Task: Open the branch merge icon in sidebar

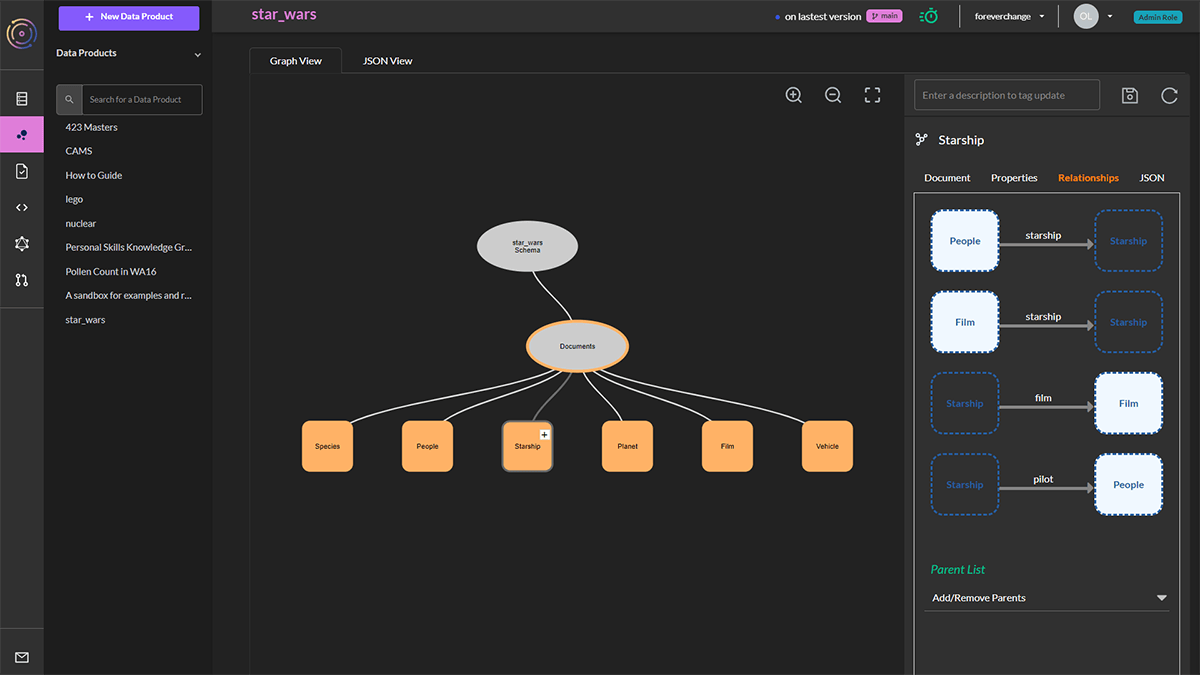Action: (22, 280)
